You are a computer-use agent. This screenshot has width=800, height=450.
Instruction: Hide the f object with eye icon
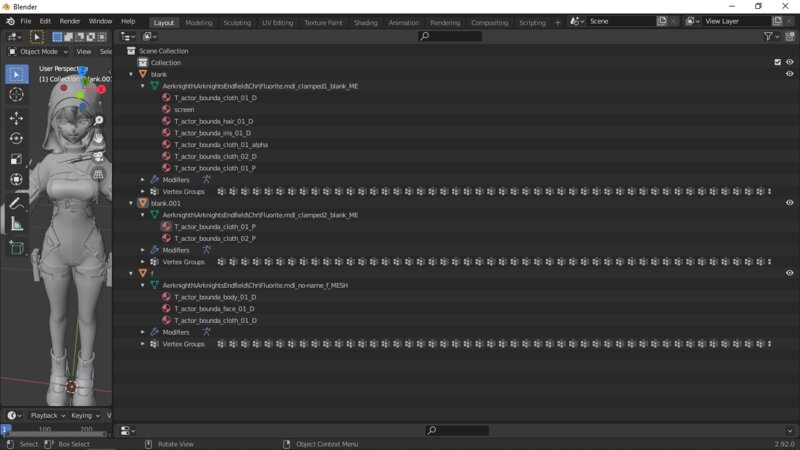789,273
